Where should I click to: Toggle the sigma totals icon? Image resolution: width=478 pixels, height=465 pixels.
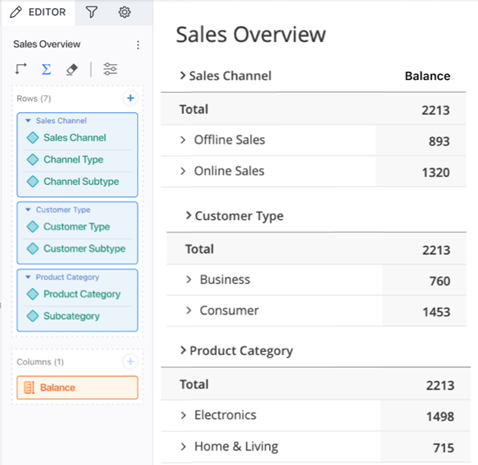coord(46,69)
